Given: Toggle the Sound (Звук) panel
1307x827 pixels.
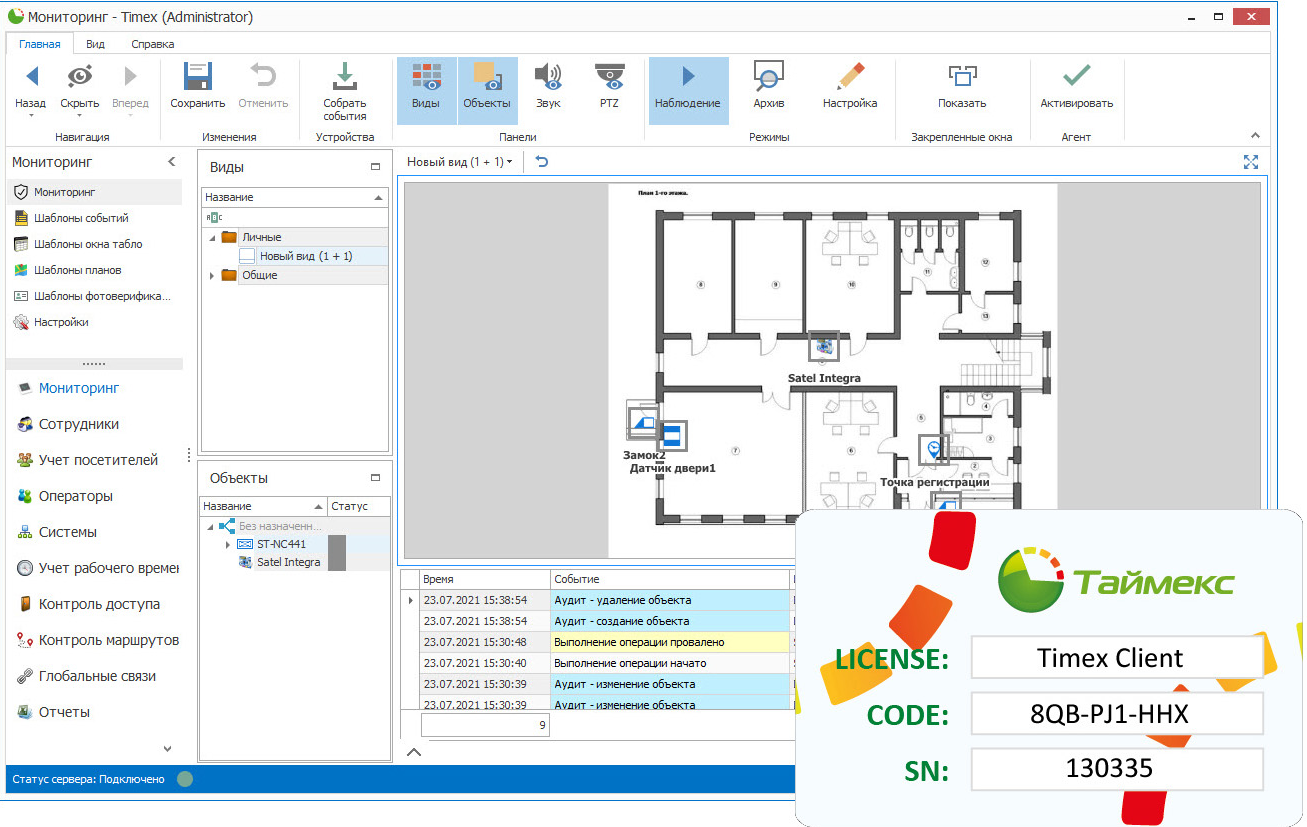Looking at the screenshot, I should pyautogui.click(x=548, y=78).
